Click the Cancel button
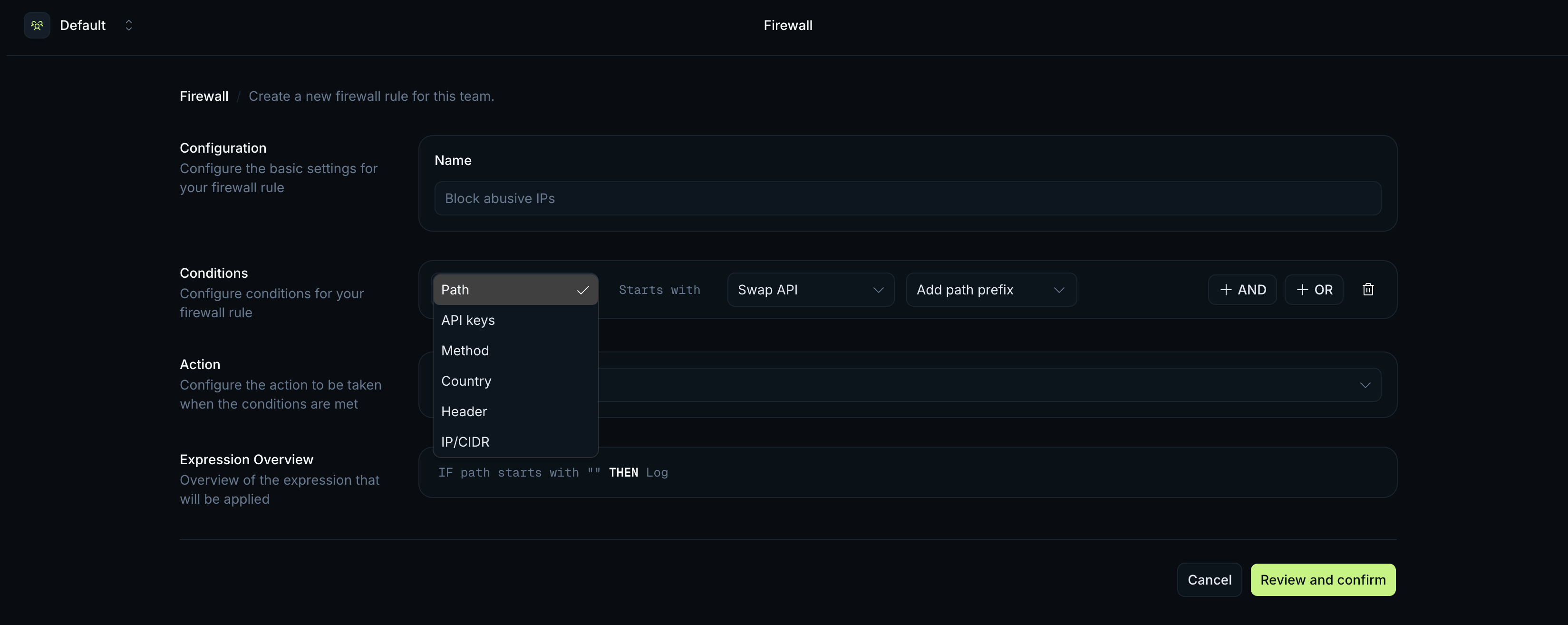The height and width of the screenshot is (625, 1568). pyautogui.click(x=1209, y=580)
